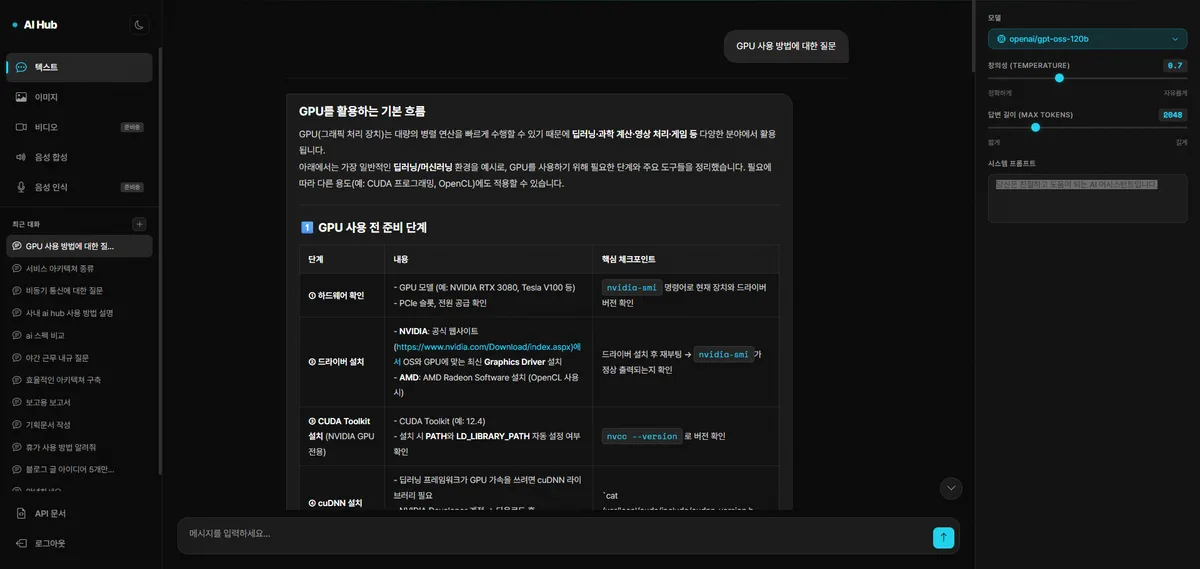Open chat '비동기 통신에 대한 질문'

point(79,290)
